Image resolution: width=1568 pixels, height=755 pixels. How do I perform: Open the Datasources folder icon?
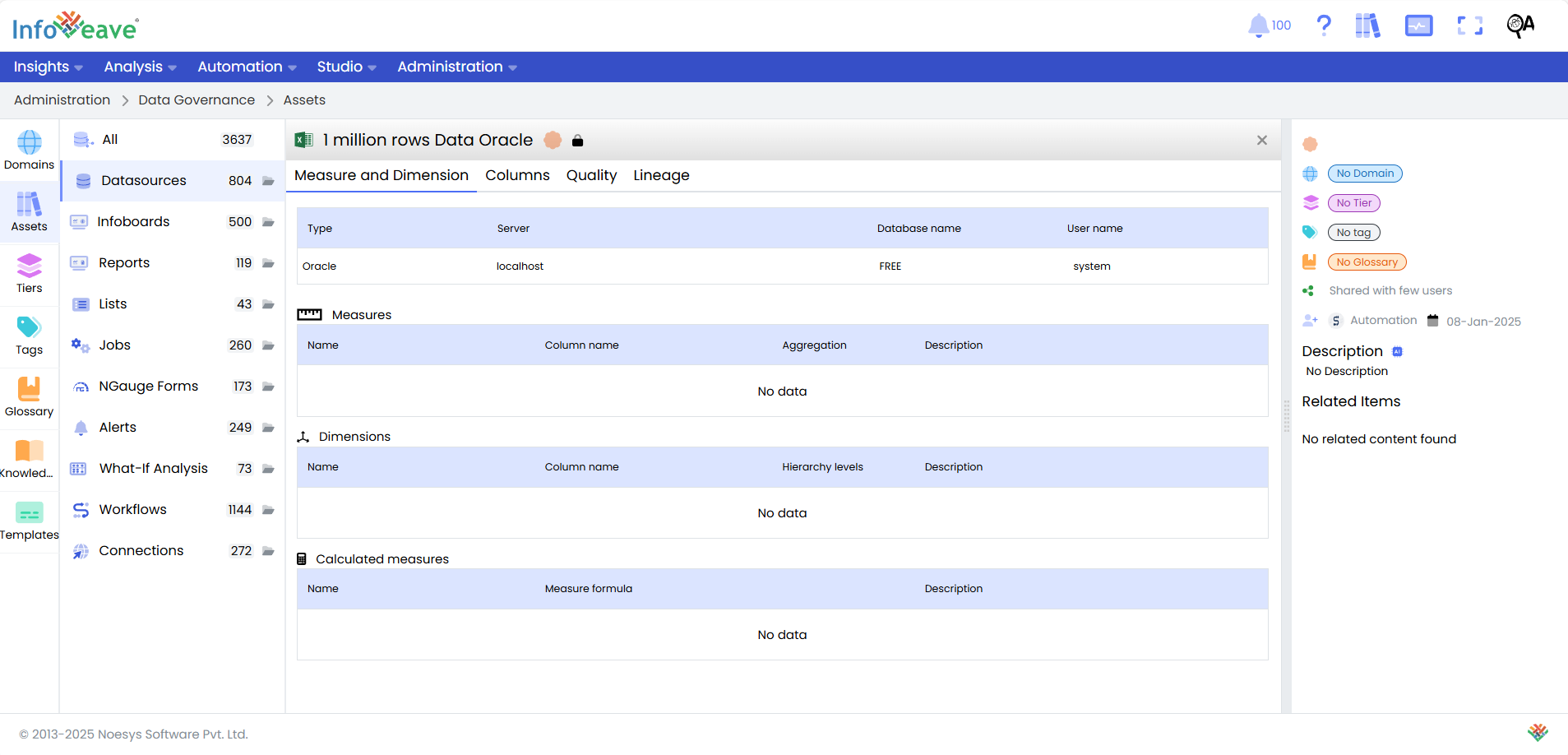[268, 181]
